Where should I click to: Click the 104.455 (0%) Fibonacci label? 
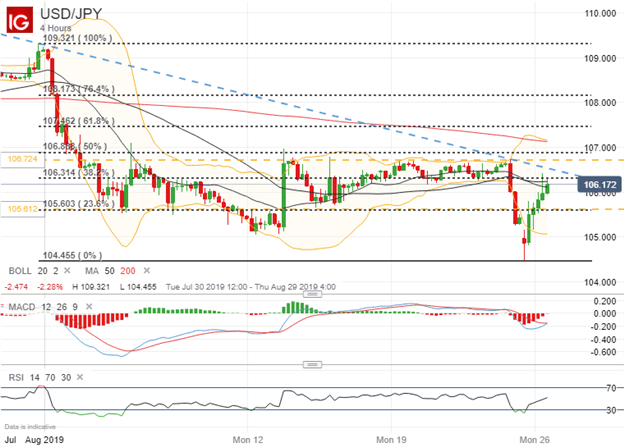pyautogui.click(x=67, y=256)
